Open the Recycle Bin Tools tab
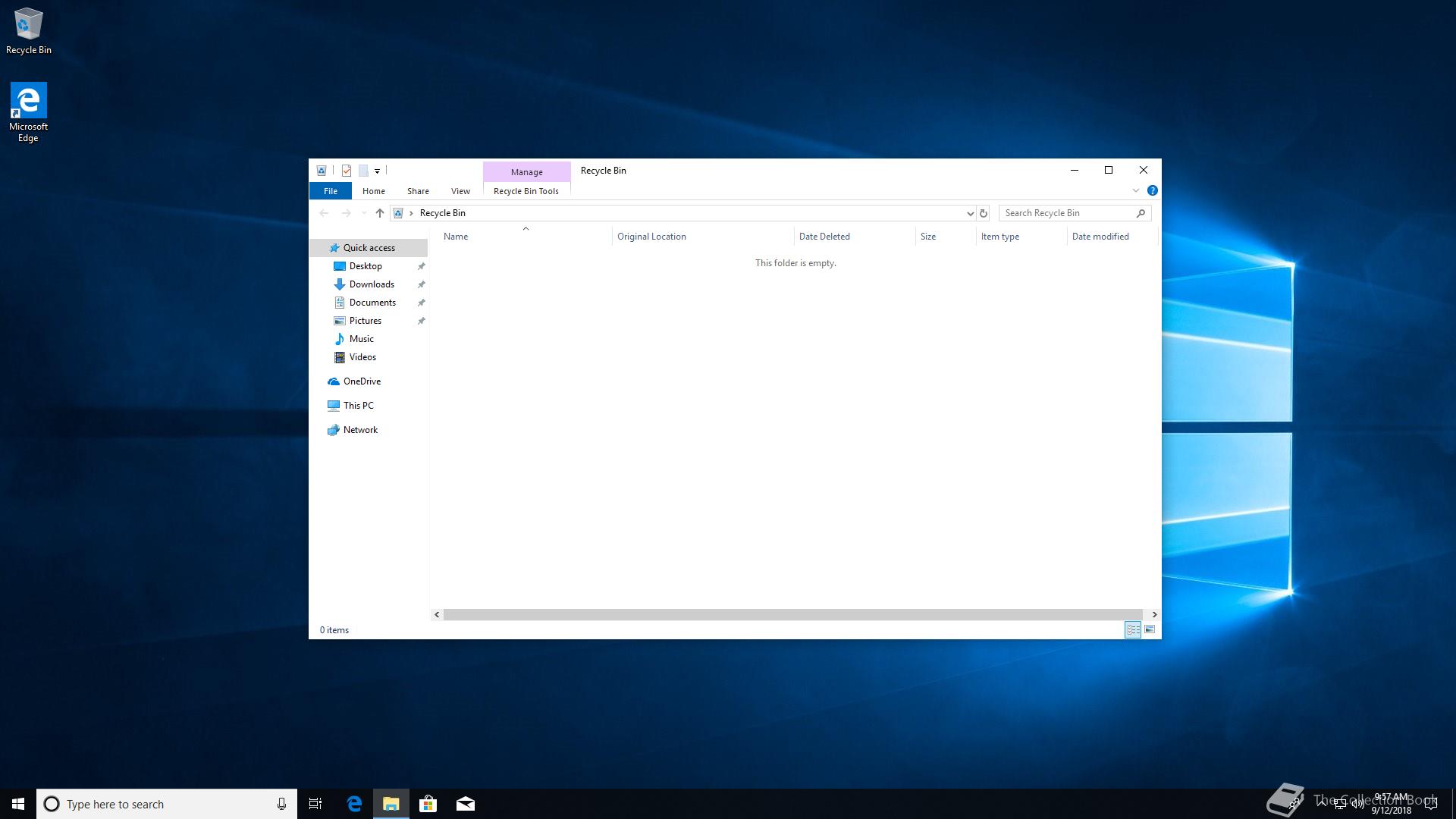Image resolution: width=1456 pixels, height=819 pixels. [x=526, y=191]
